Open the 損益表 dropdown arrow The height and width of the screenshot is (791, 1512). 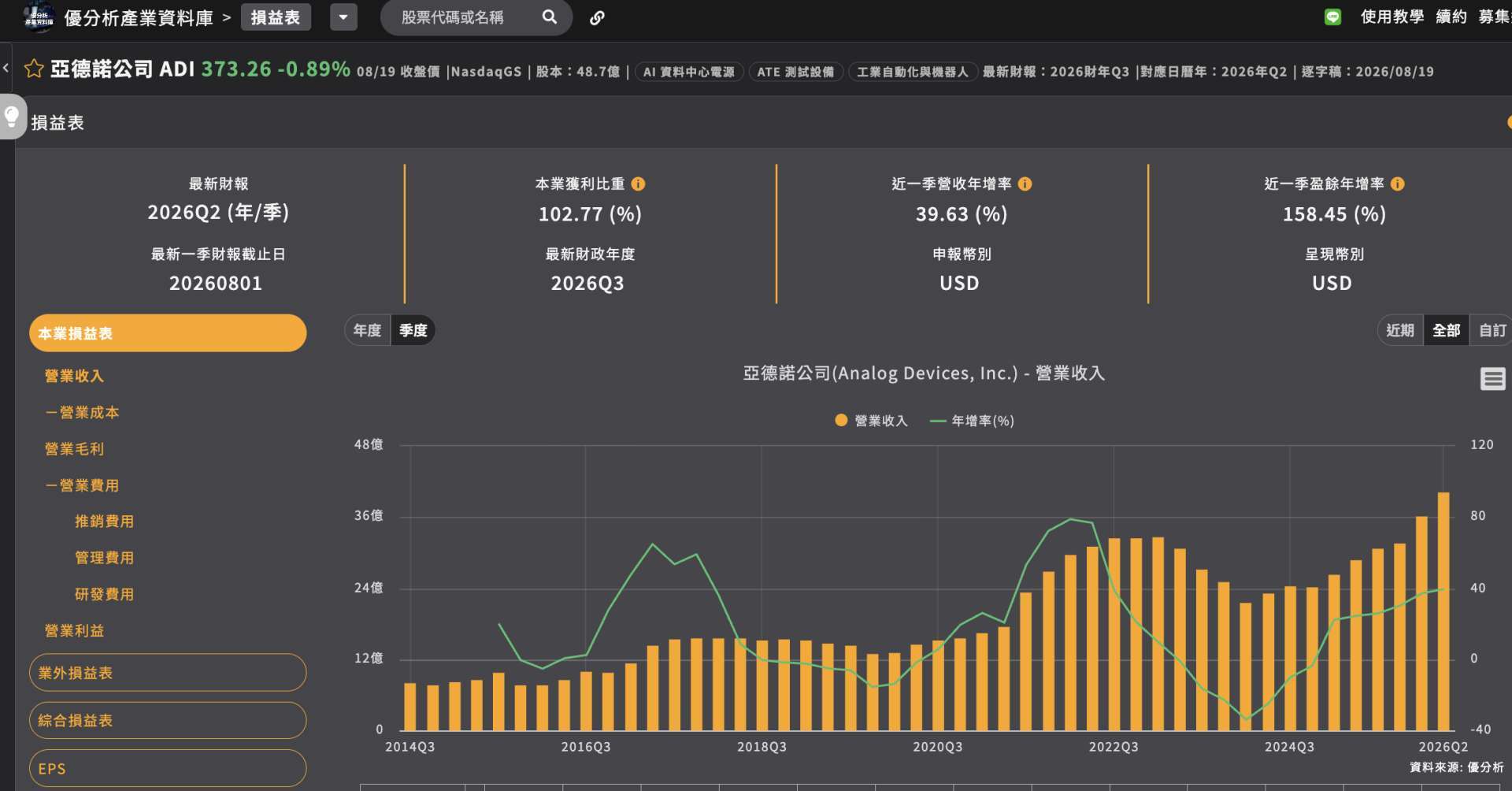(343, 17)
